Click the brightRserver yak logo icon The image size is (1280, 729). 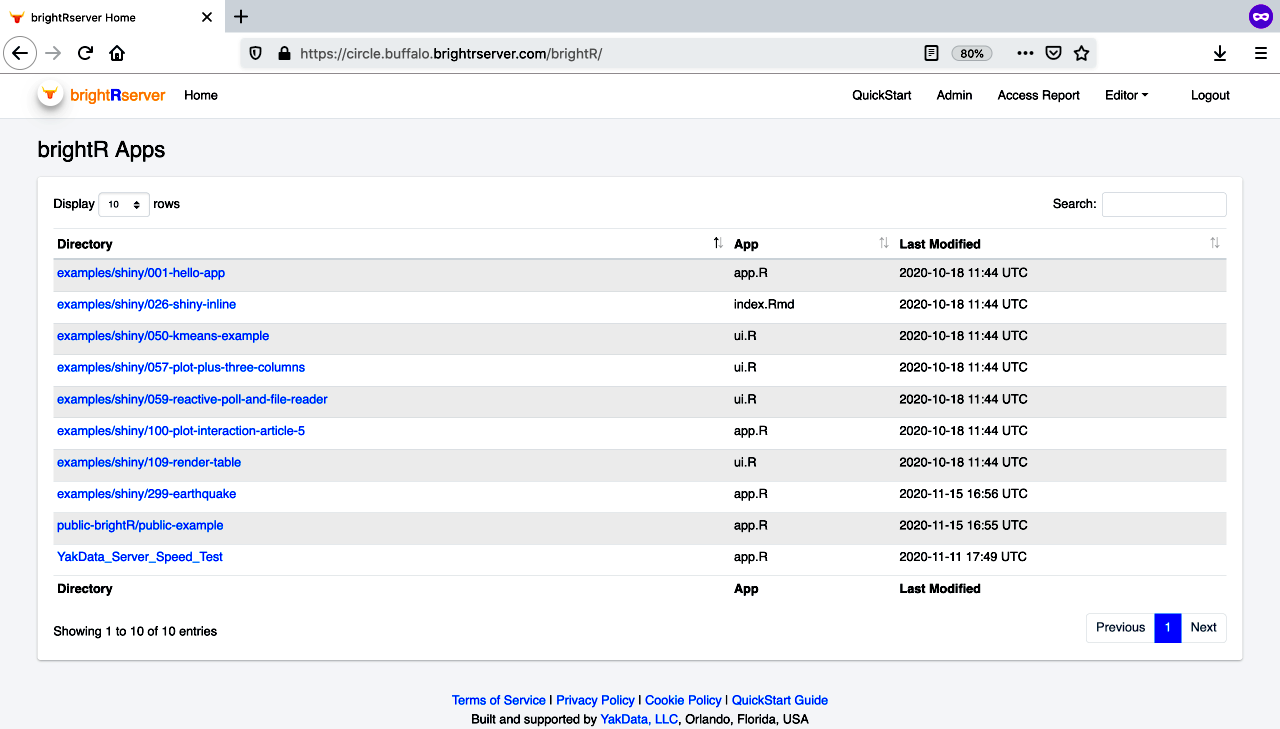coord(50,94)
